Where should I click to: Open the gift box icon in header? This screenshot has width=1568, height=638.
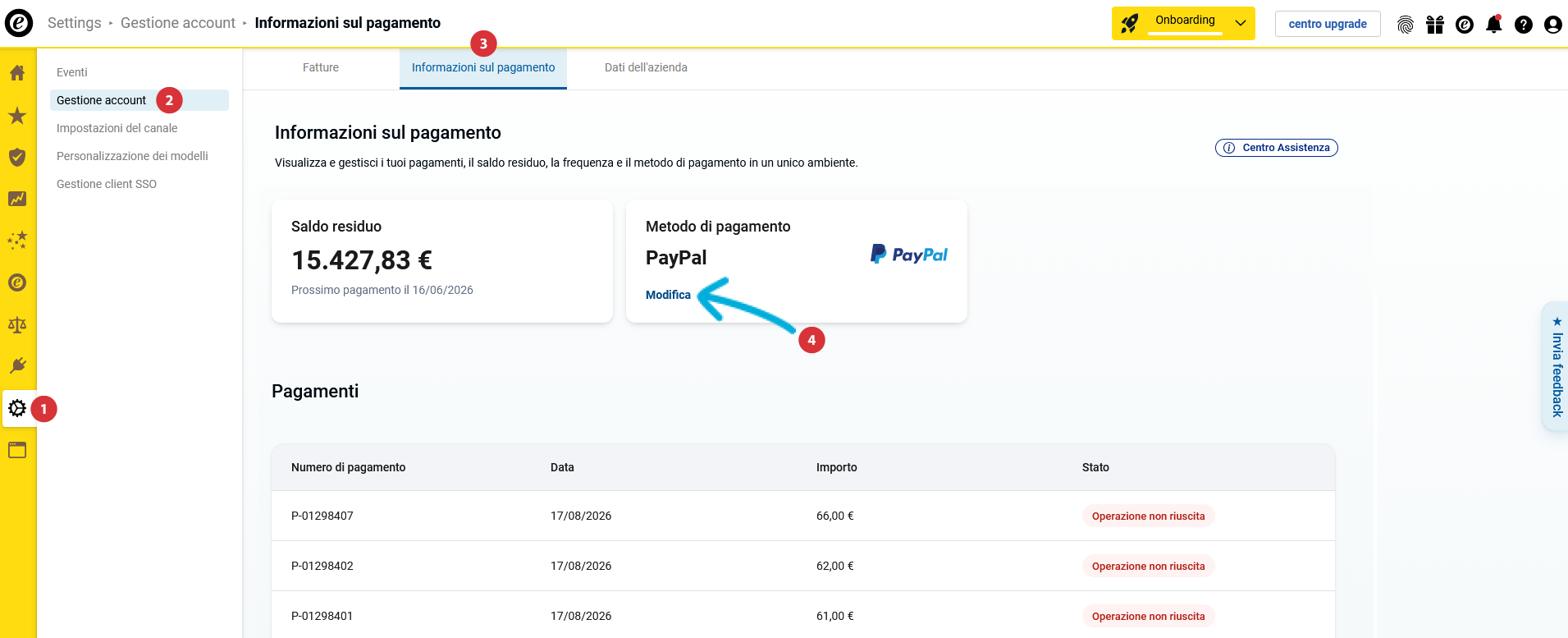(x=1435, y=25)
